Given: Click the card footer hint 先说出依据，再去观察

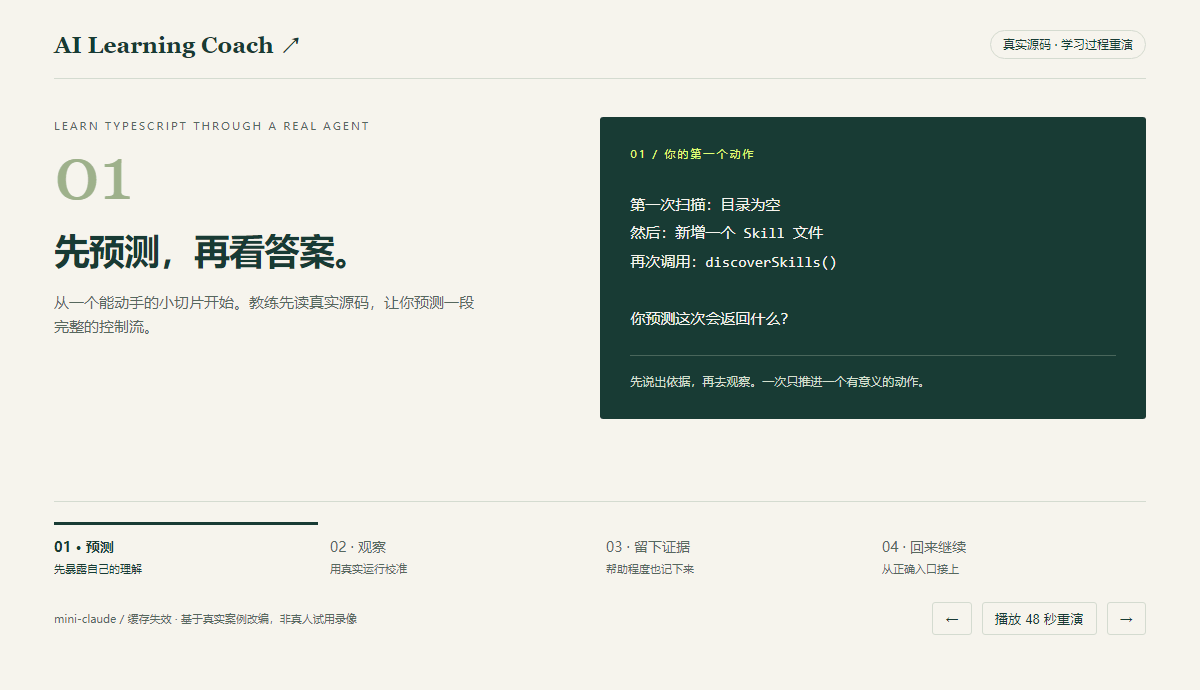Looking at the screenshot, I should click(x=777, y=381).
